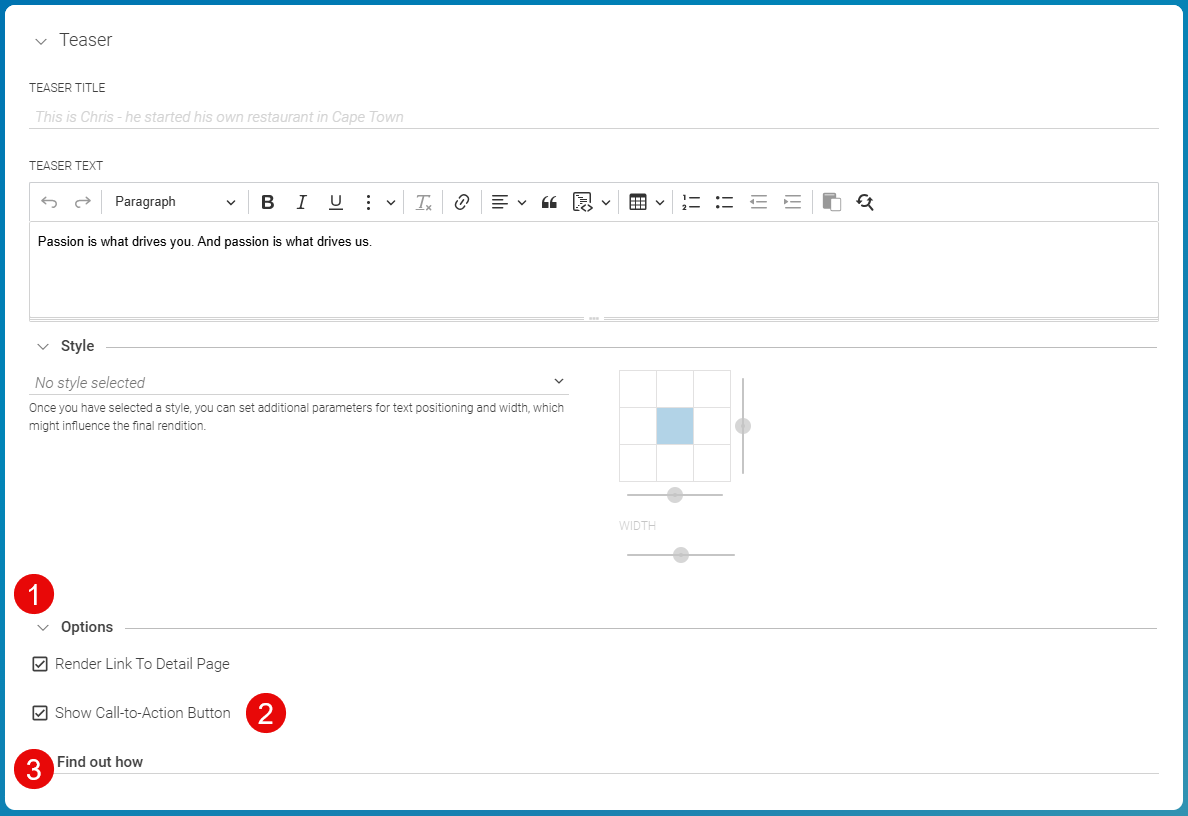Open the style selection dropdown under Style
Image resolution: width=1188 pixels, height=816 pixels.
tap(558, 381)
